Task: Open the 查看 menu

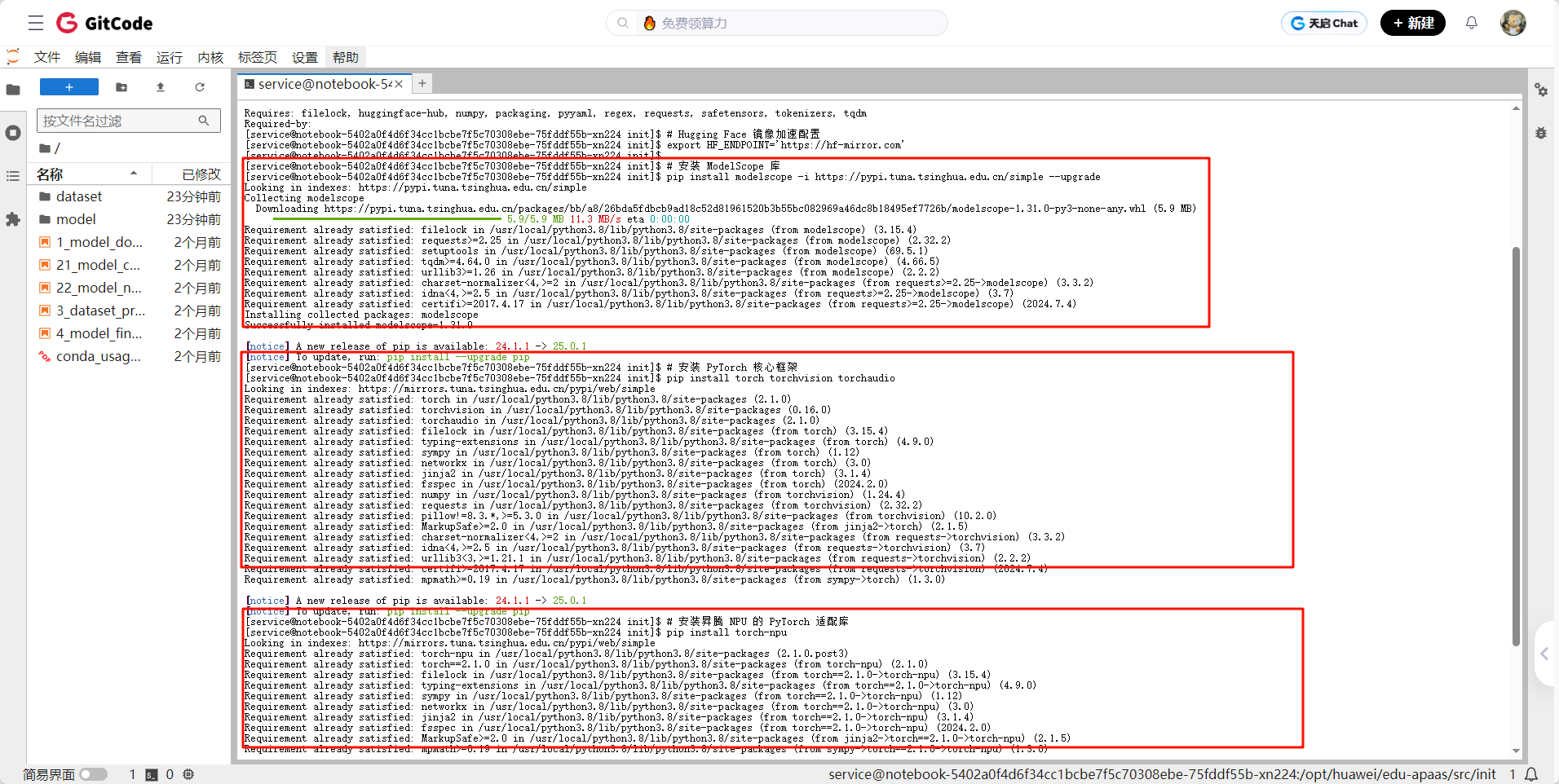Action: click(x=129, y=57)
